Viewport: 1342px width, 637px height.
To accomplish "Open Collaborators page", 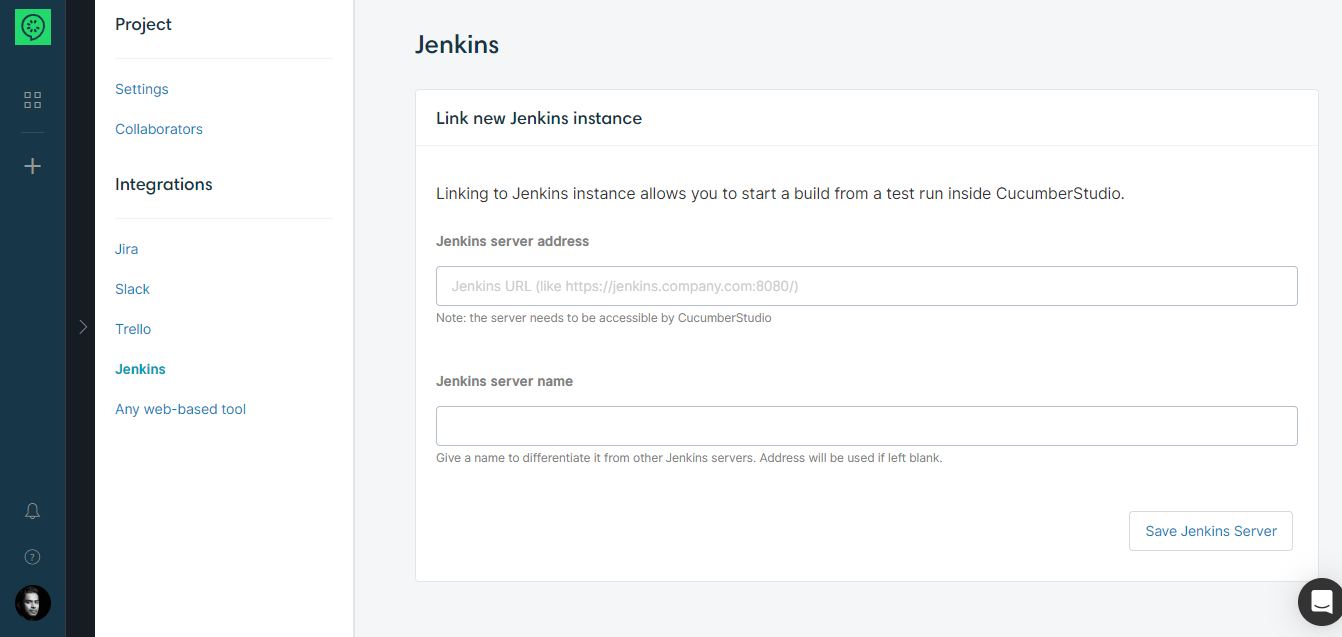I will coord(159,129).
